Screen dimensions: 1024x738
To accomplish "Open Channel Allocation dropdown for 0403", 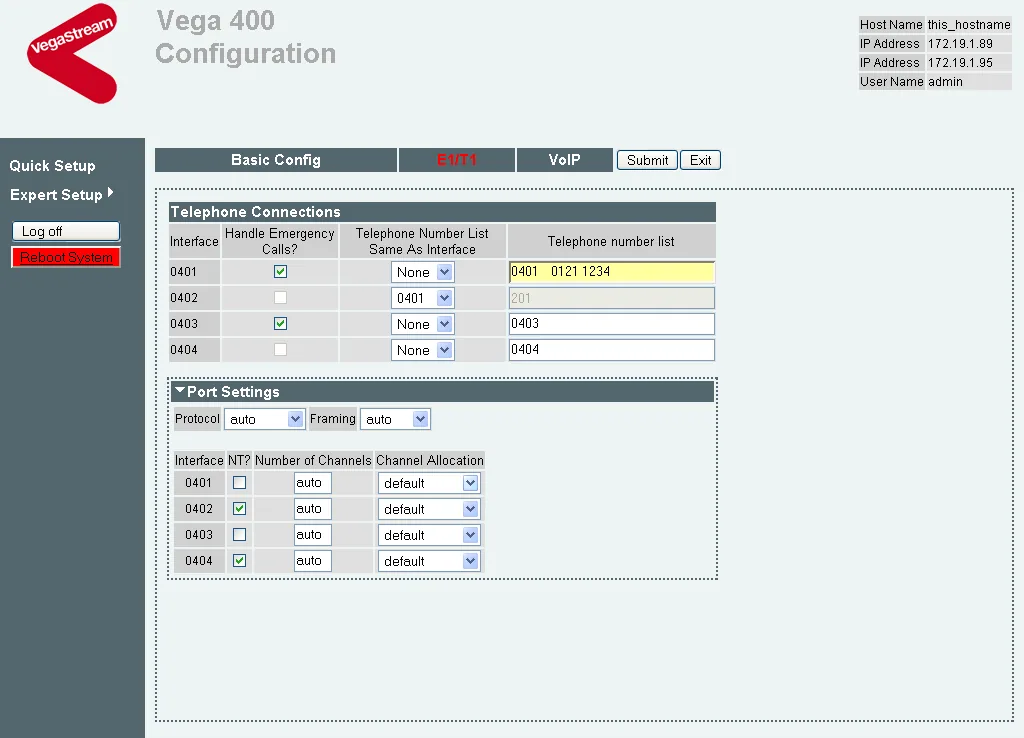I will [428, 536].
